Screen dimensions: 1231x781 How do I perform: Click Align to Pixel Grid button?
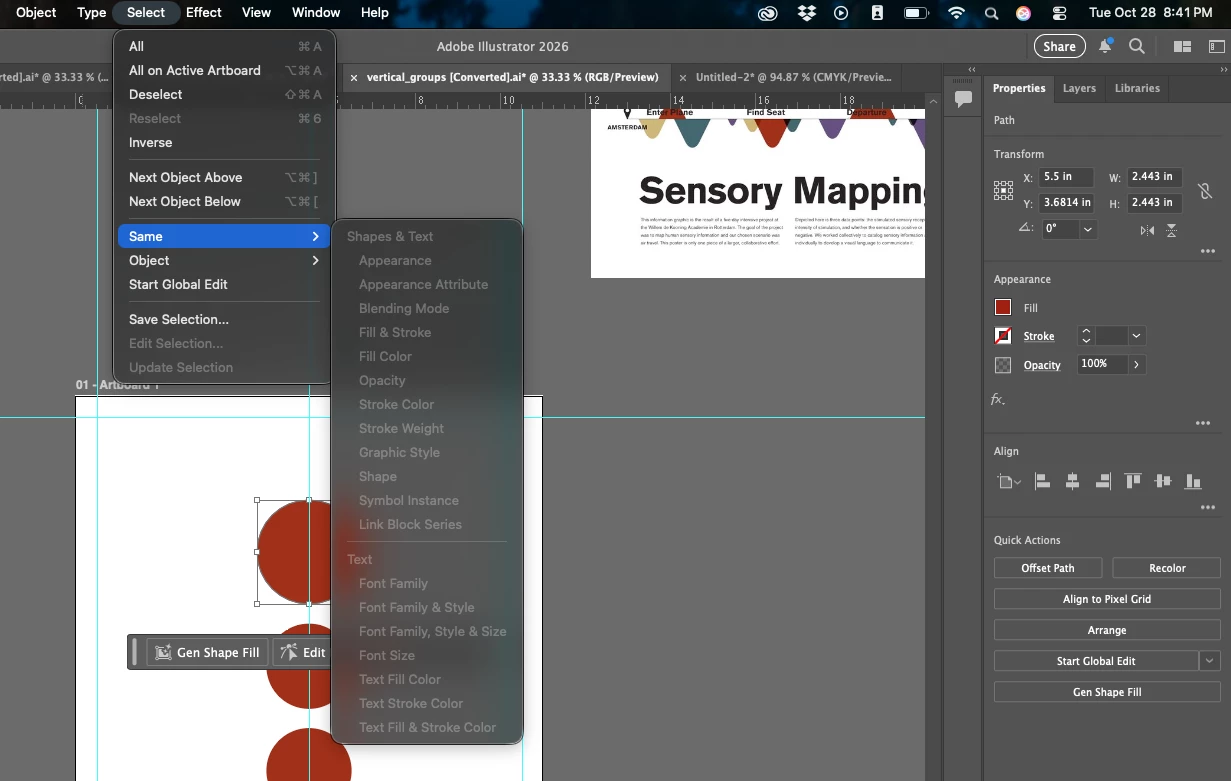(x=1107, y=599)
